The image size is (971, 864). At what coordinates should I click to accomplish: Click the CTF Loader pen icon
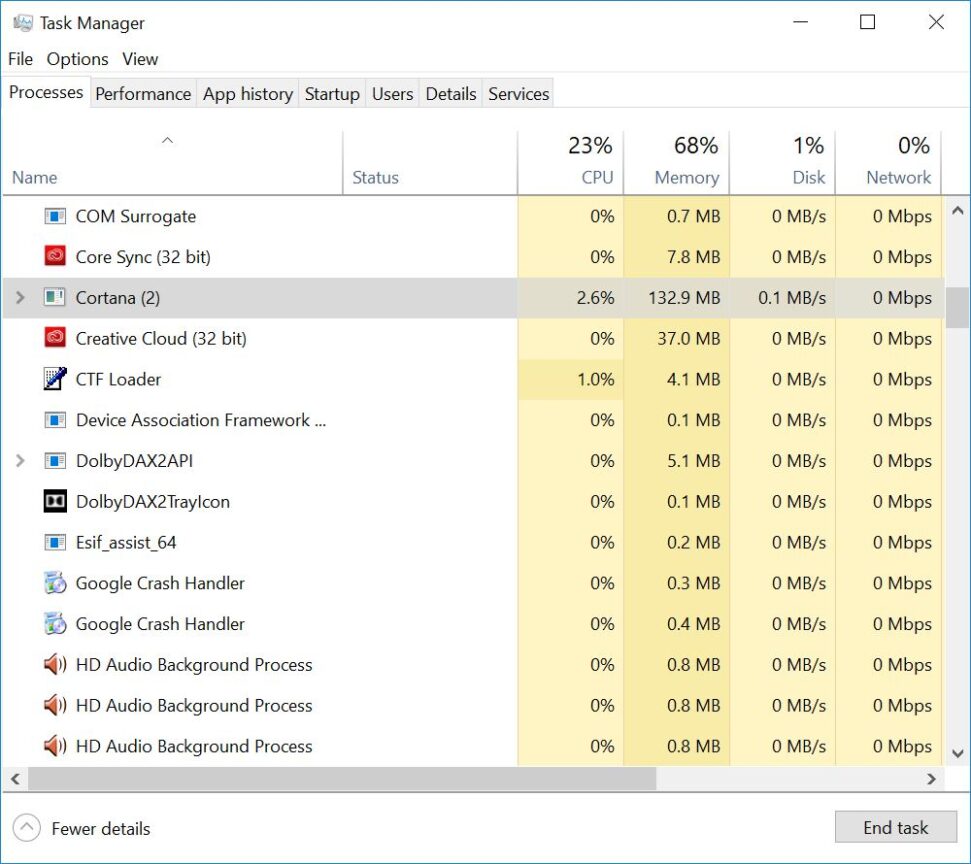point(55,379)
